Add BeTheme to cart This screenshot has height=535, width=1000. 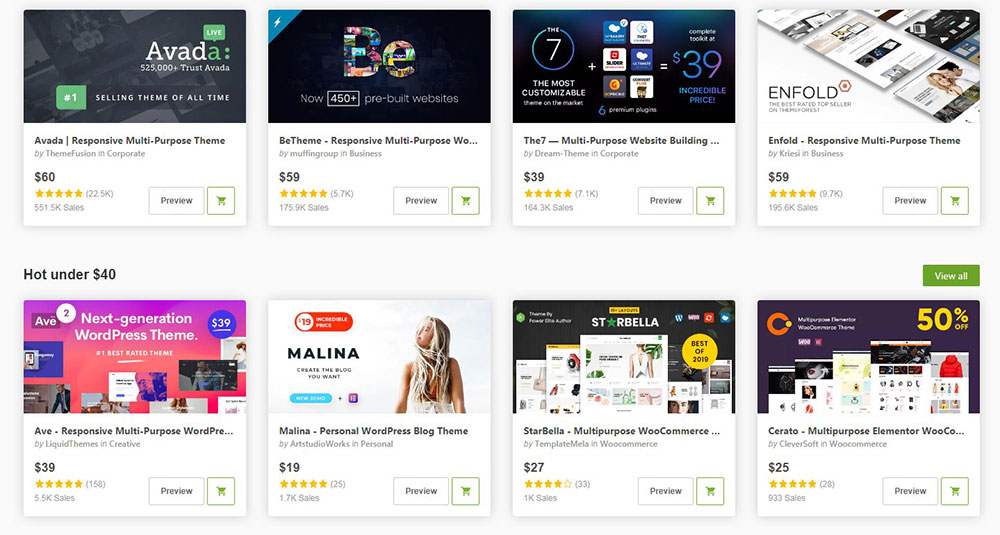466,200
